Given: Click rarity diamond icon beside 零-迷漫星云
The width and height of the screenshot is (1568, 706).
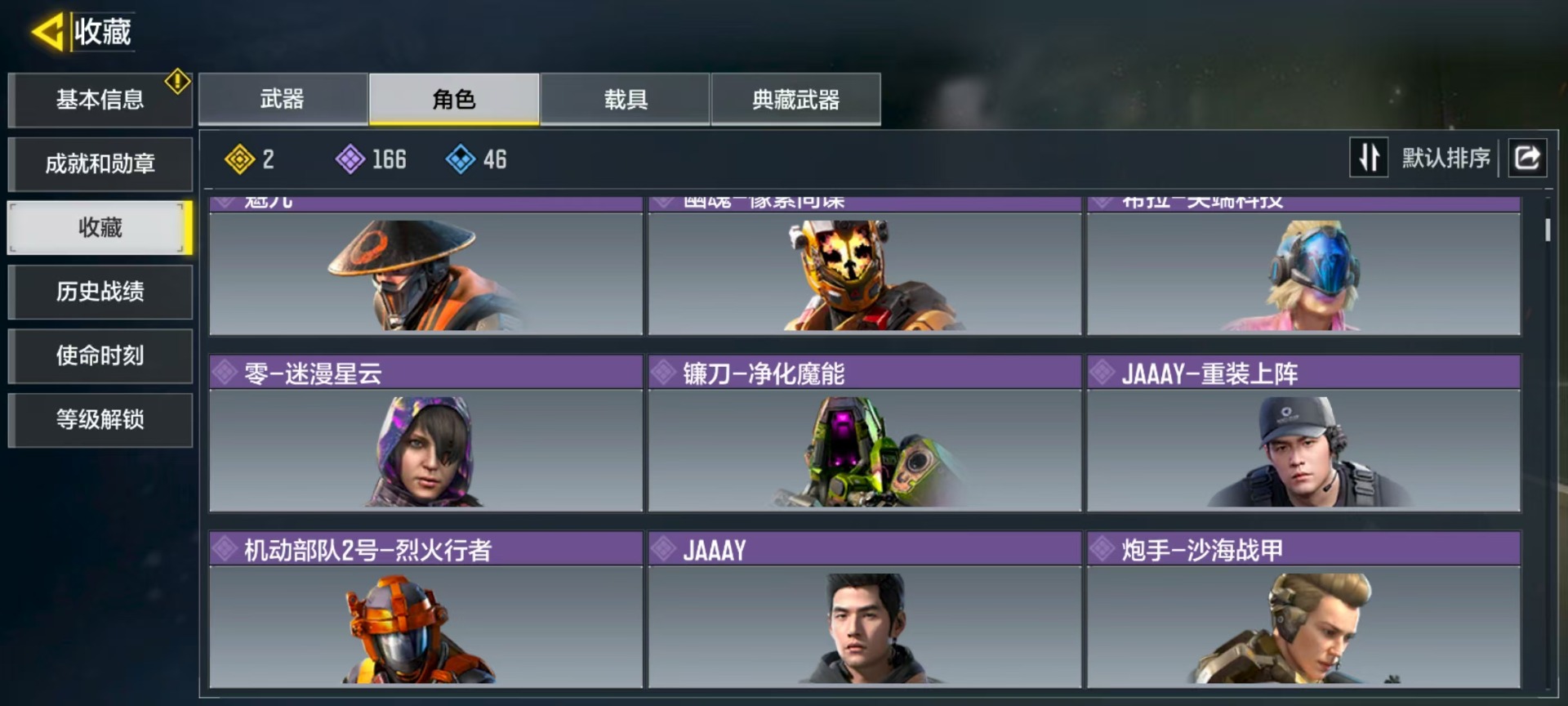Looking at the screenshot, I should (x=224, y=373).
